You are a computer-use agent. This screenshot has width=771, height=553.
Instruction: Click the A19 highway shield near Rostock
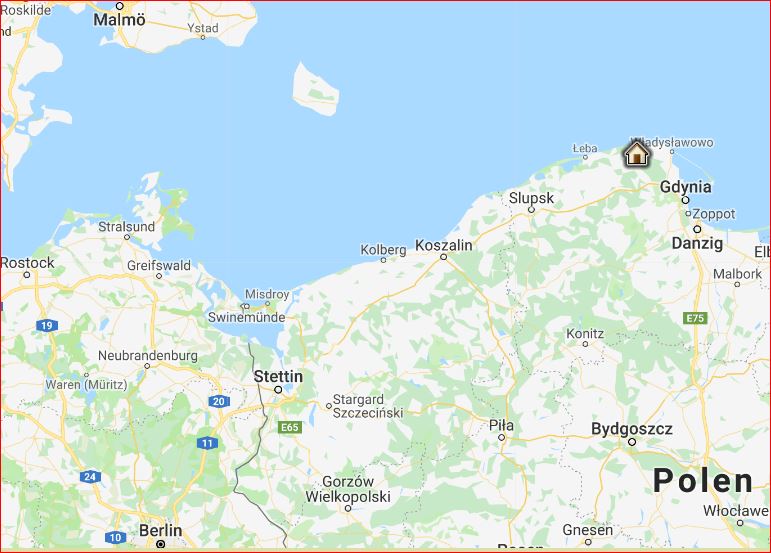click(x=47, y=325)
